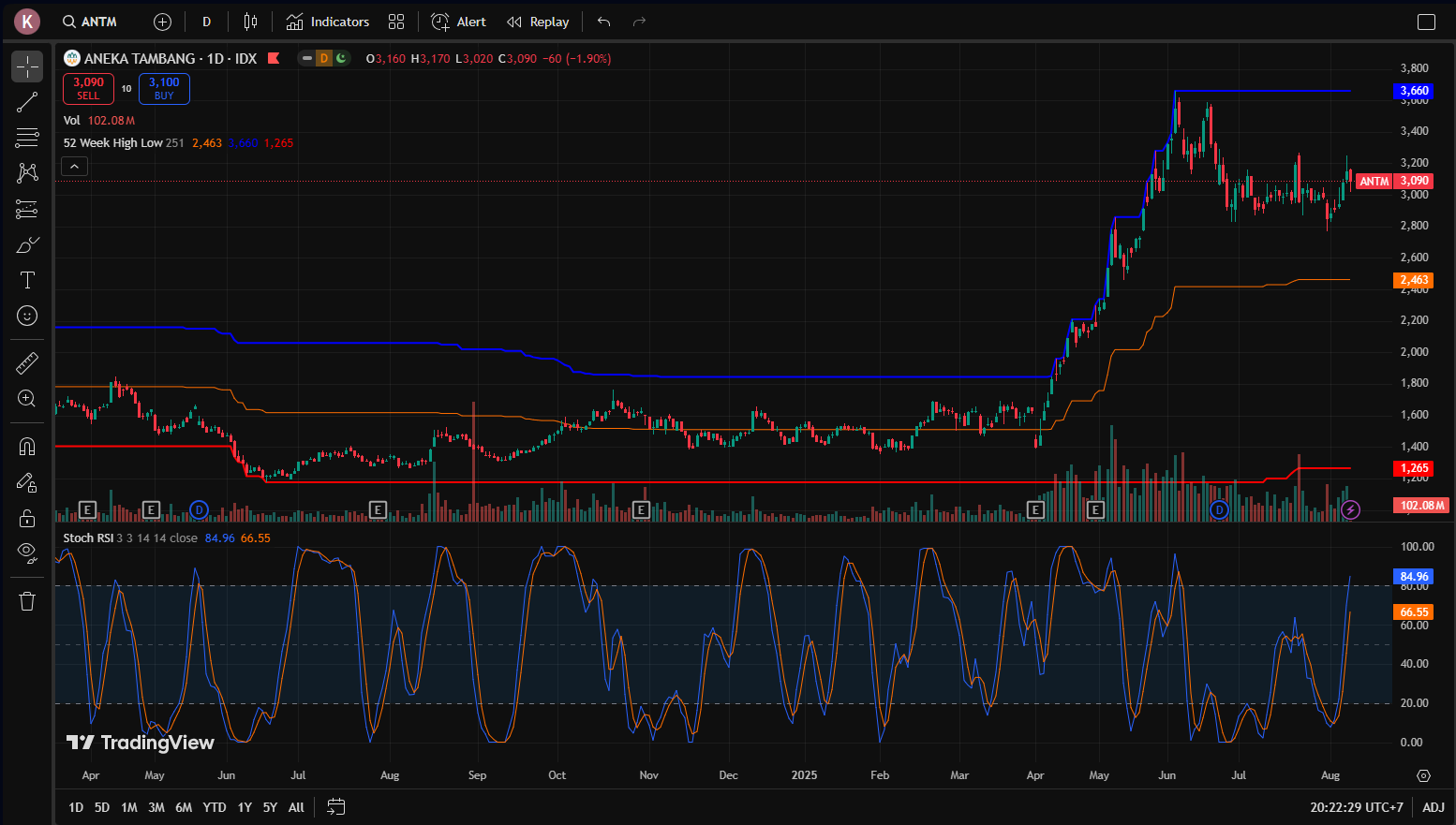This screenshot has height=825, width=1456.
Task: Set range to 6M
Action: click(184, 807)
